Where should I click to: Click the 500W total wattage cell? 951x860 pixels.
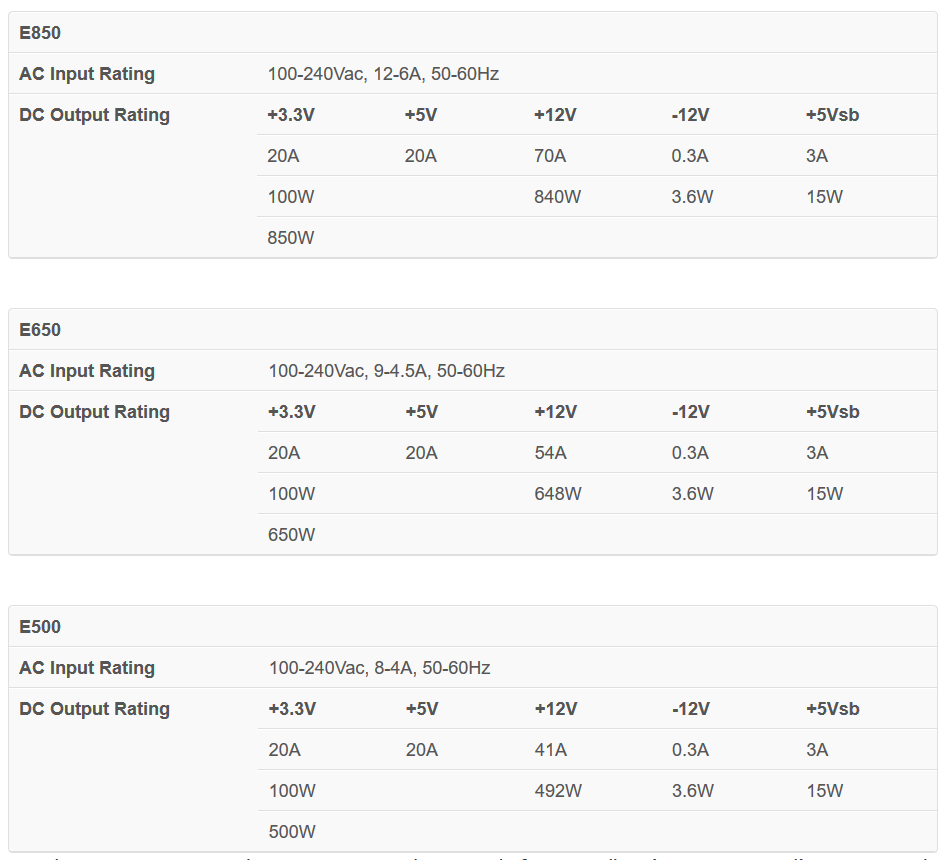click(292, 832)
